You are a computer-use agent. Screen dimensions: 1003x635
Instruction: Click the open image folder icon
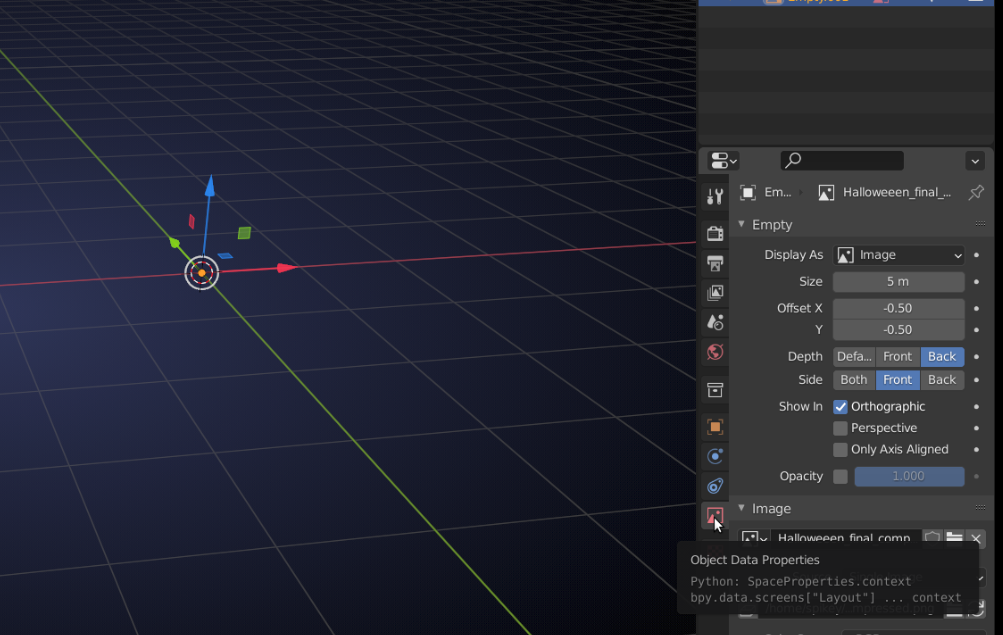pyautogui.click(x=954, y=538)
